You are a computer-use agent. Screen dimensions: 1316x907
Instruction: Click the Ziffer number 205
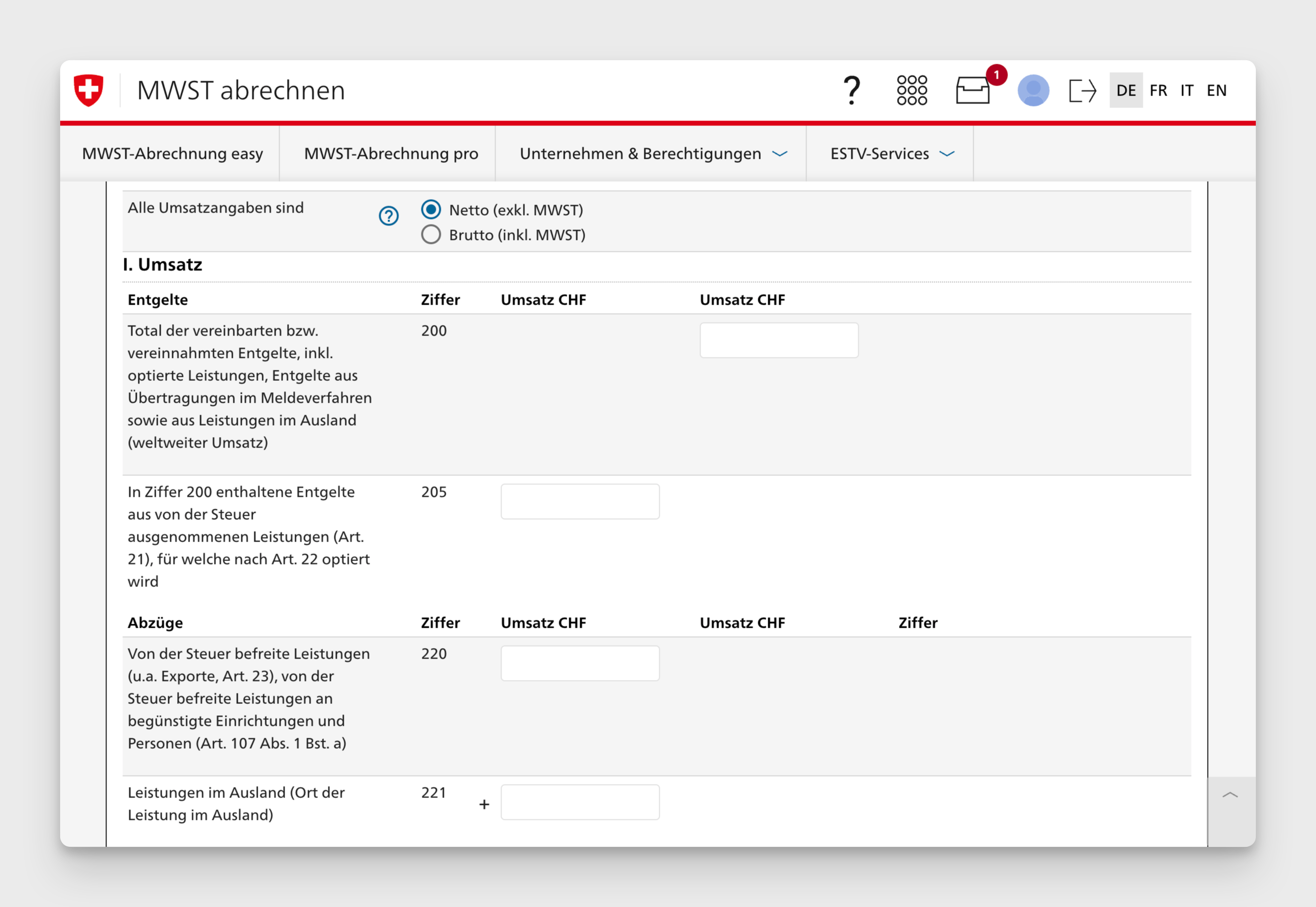pos(434,492)
